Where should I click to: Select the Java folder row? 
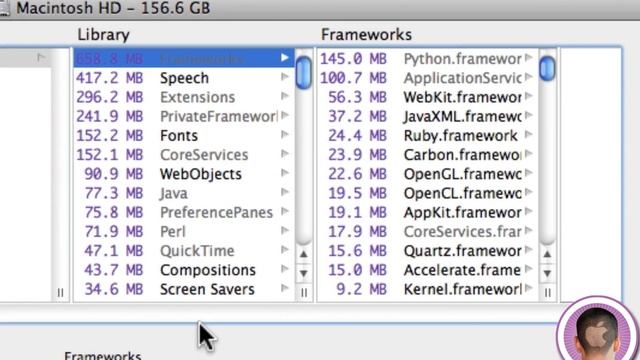pos(184,193)
